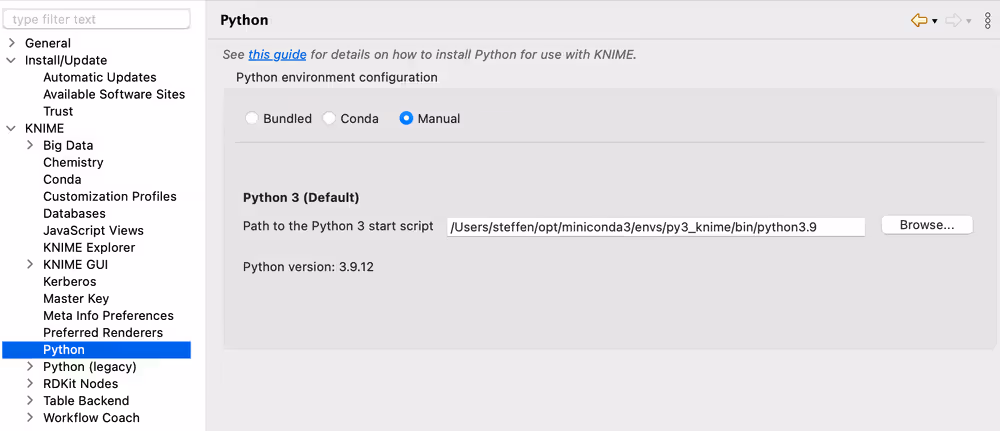
Task: Open the back history dropdown arrow
Action: (935, 21)
